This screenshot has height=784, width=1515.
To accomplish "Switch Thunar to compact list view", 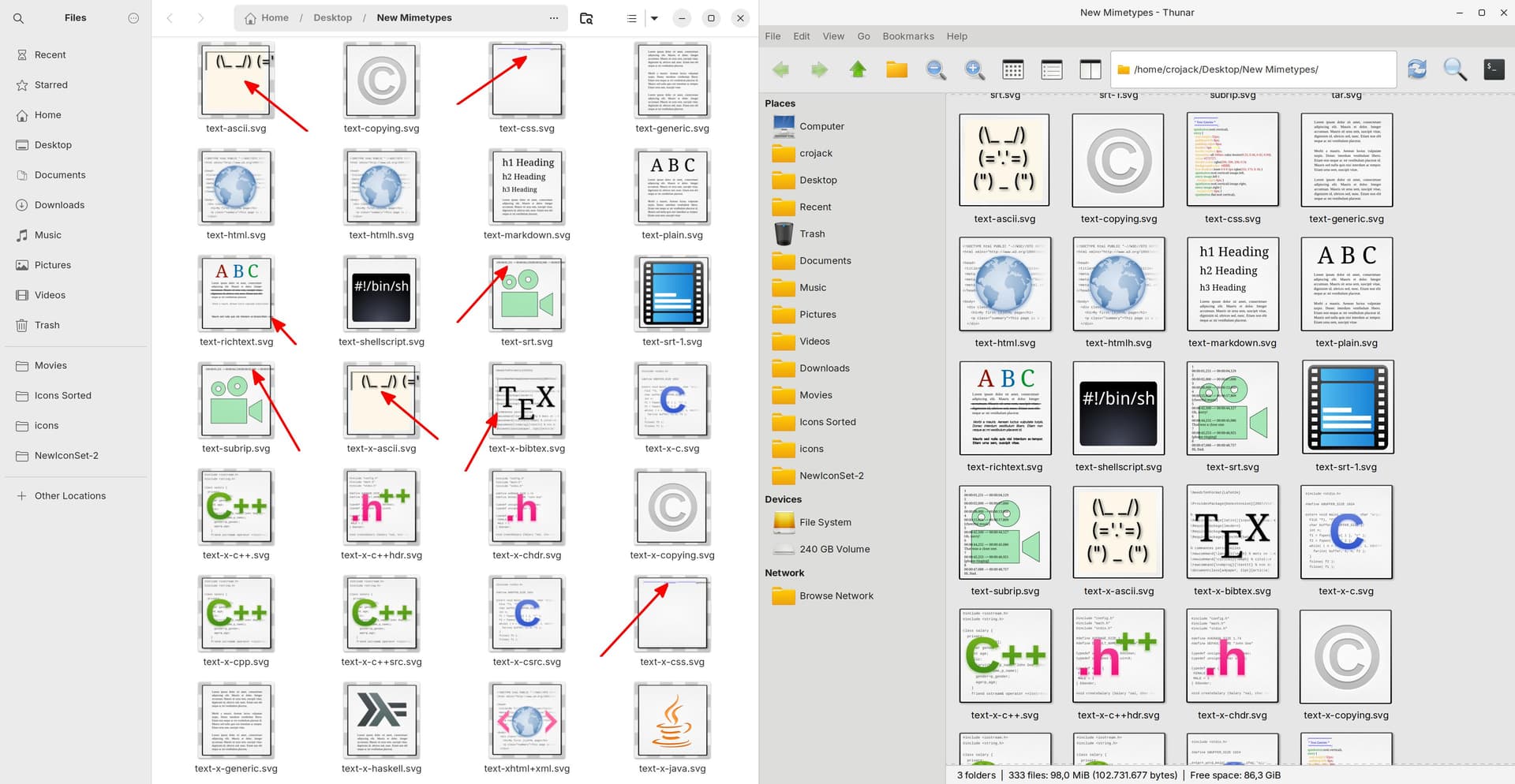I will click(1090, 69).
